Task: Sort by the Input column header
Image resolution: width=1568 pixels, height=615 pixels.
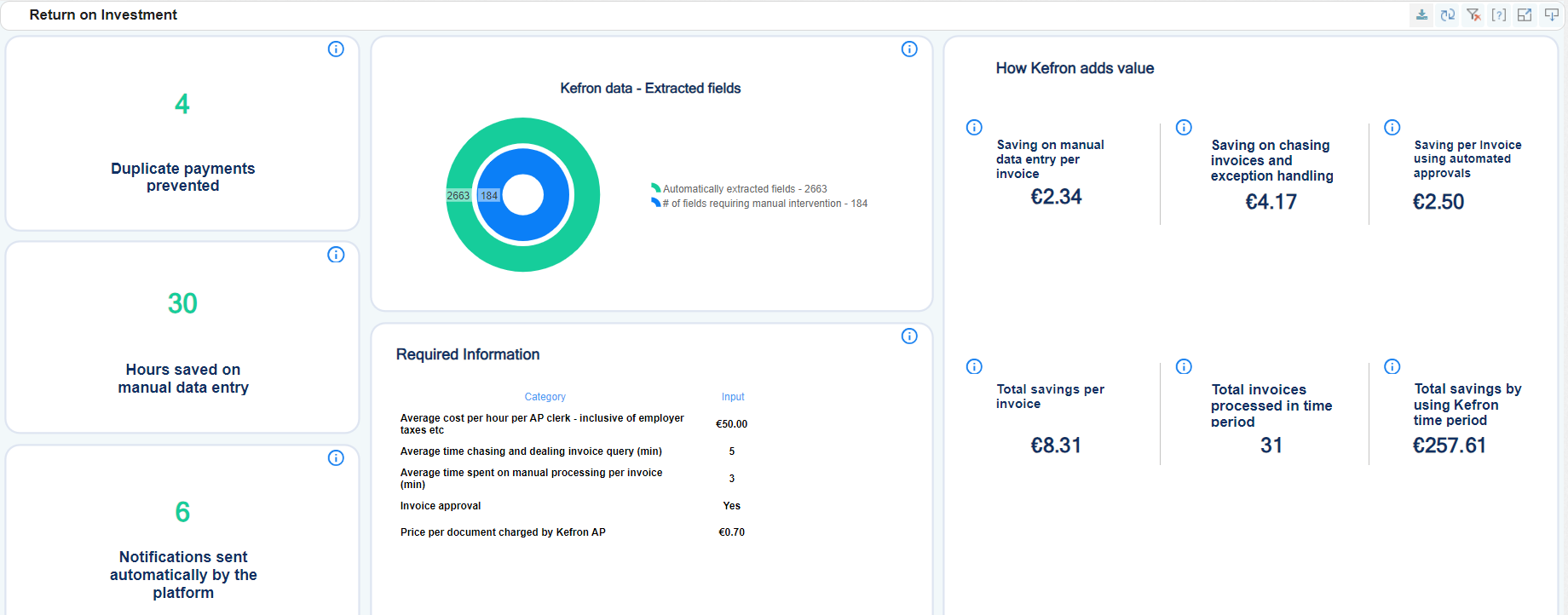Action: pyautogui.click(x=733, y=397)
